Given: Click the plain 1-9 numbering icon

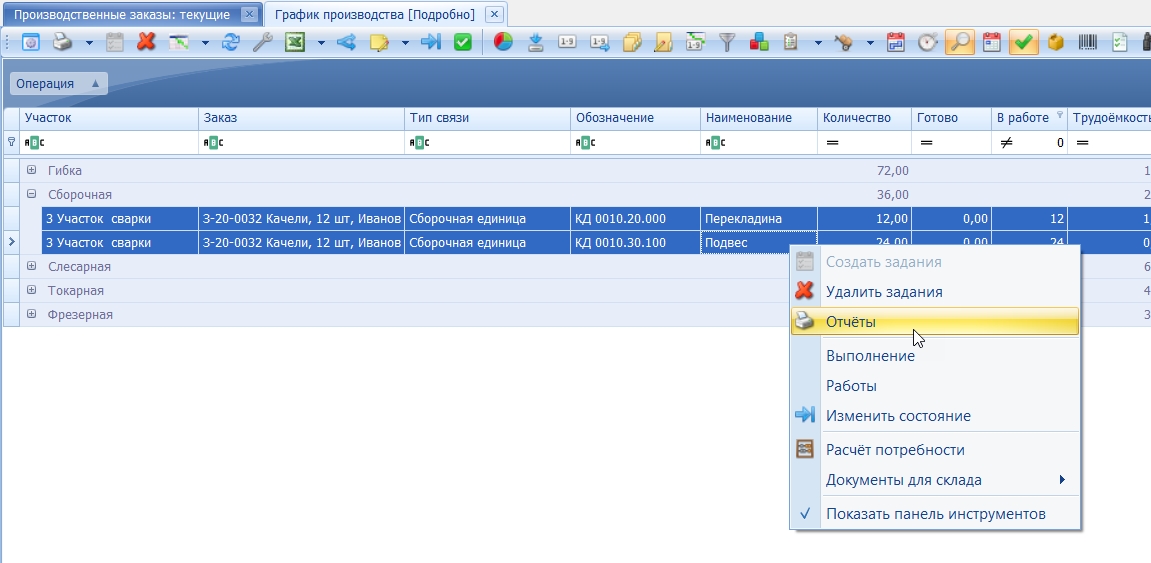Looking at the screenshot, I should click(567, 42).
